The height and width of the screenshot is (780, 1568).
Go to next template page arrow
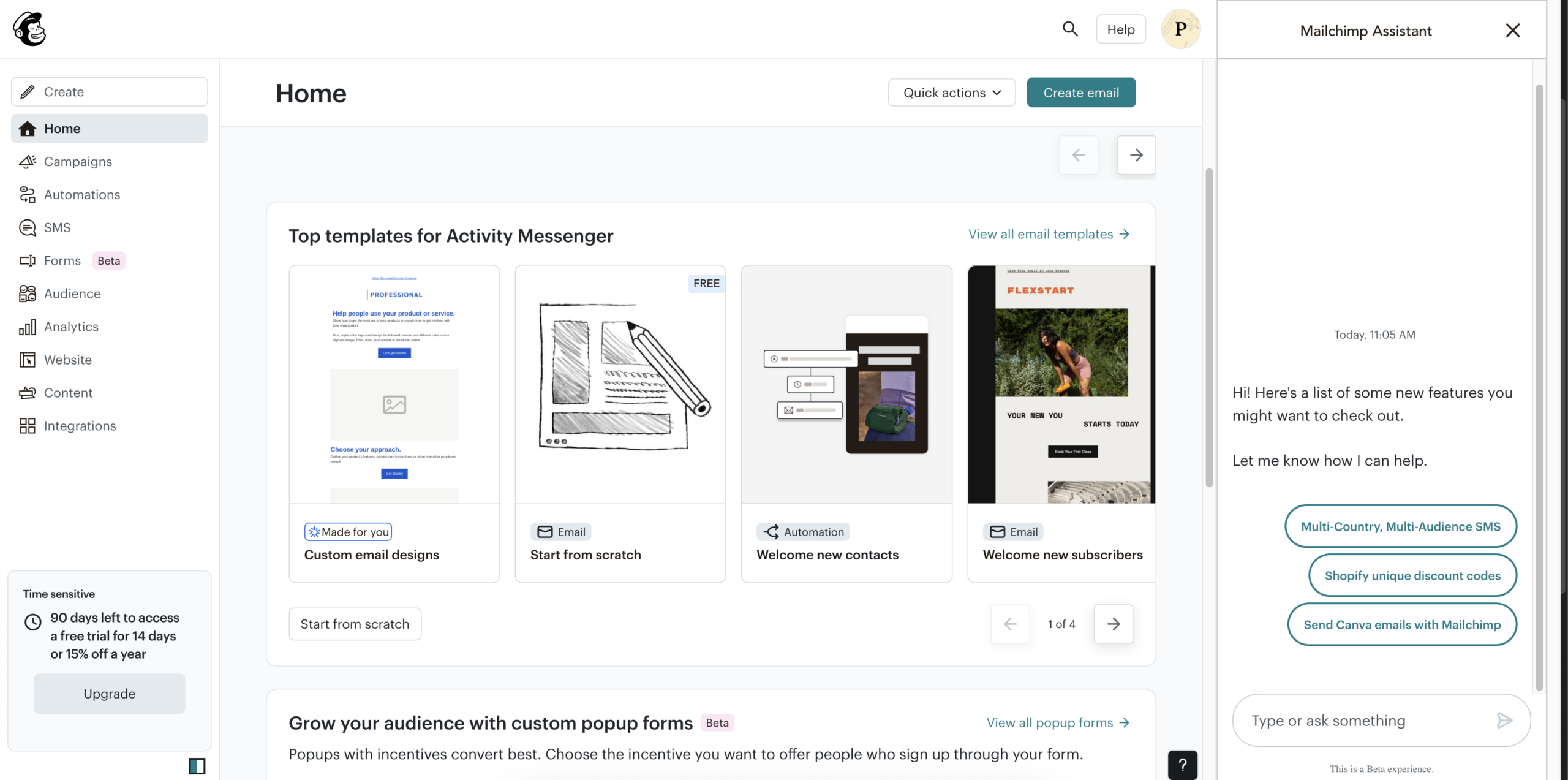click(1113, 624)
